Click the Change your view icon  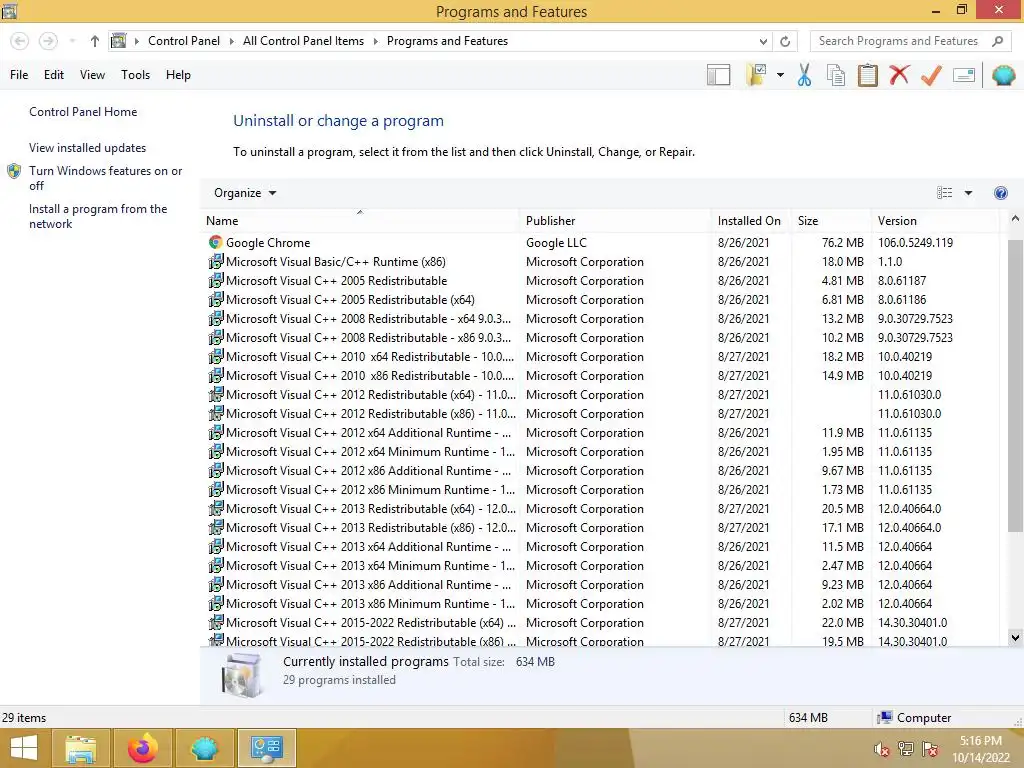(x=944, y=193)
